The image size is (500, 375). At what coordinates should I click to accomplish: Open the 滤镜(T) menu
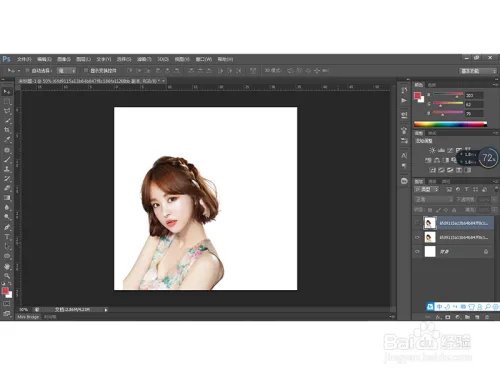[144, 59]
